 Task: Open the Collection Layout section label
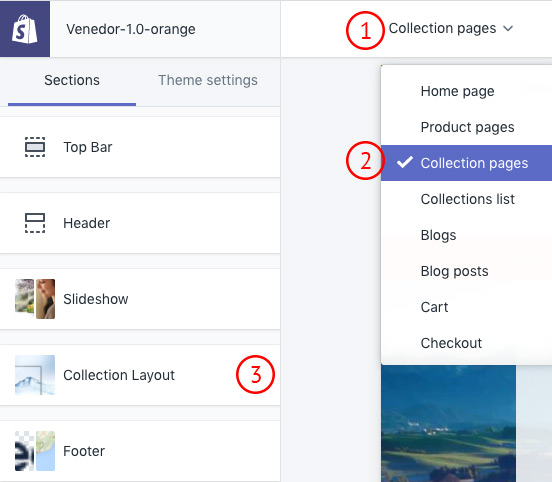coord(119,375)
